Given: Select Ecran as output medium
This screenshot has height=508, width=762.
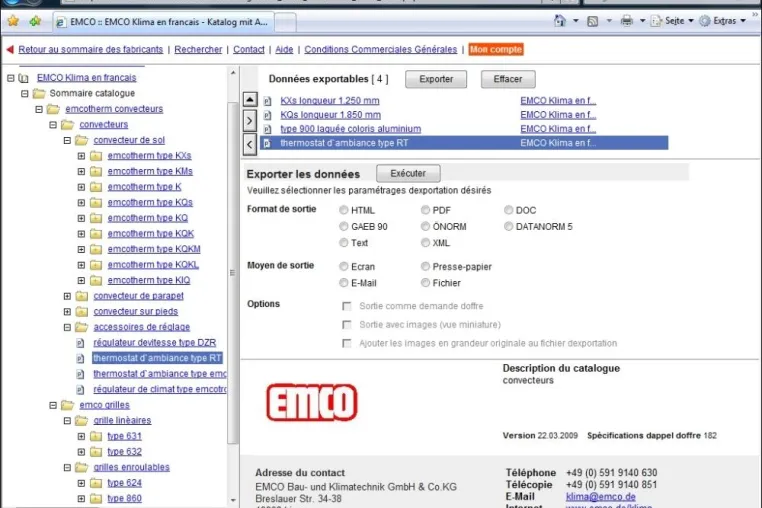Looking at the screenshot, I should pyautogui.click(x=344, y=266).
